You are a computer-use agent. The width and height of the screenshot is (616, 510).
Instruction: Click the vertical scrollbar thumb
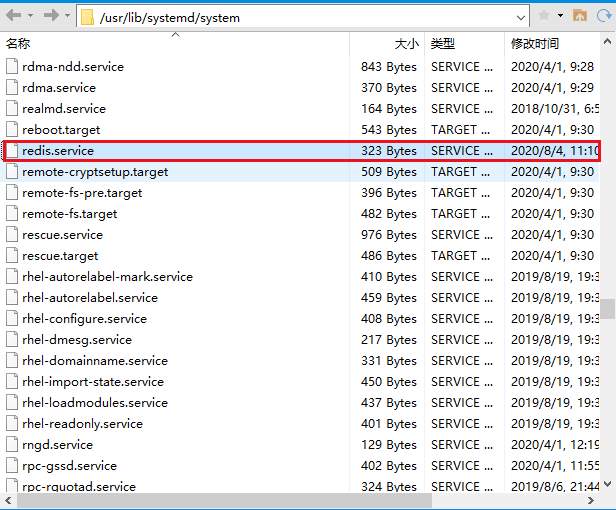607,309
